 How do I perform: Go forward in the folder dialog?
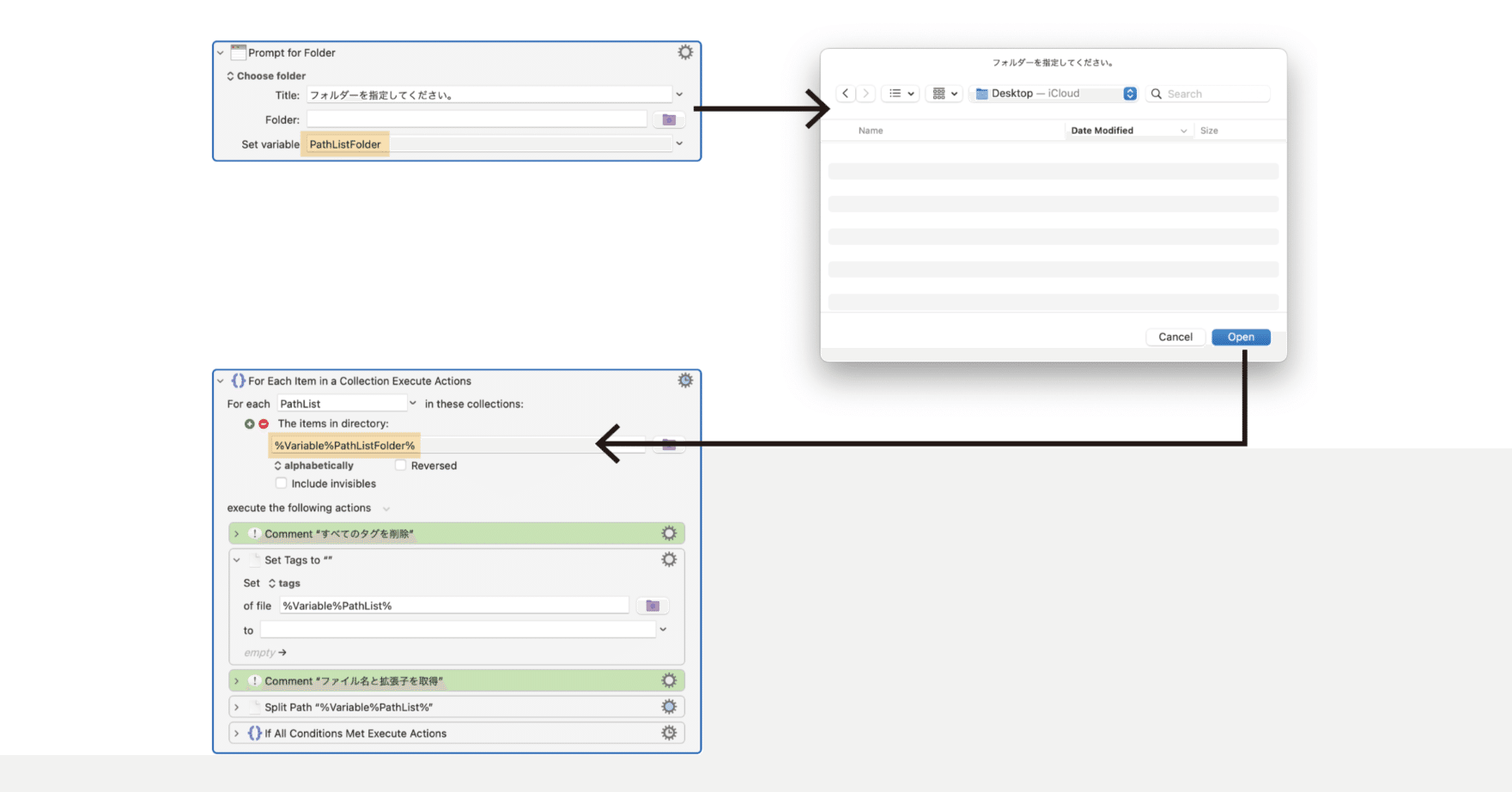pyautogui.click(x=865, y=94)
